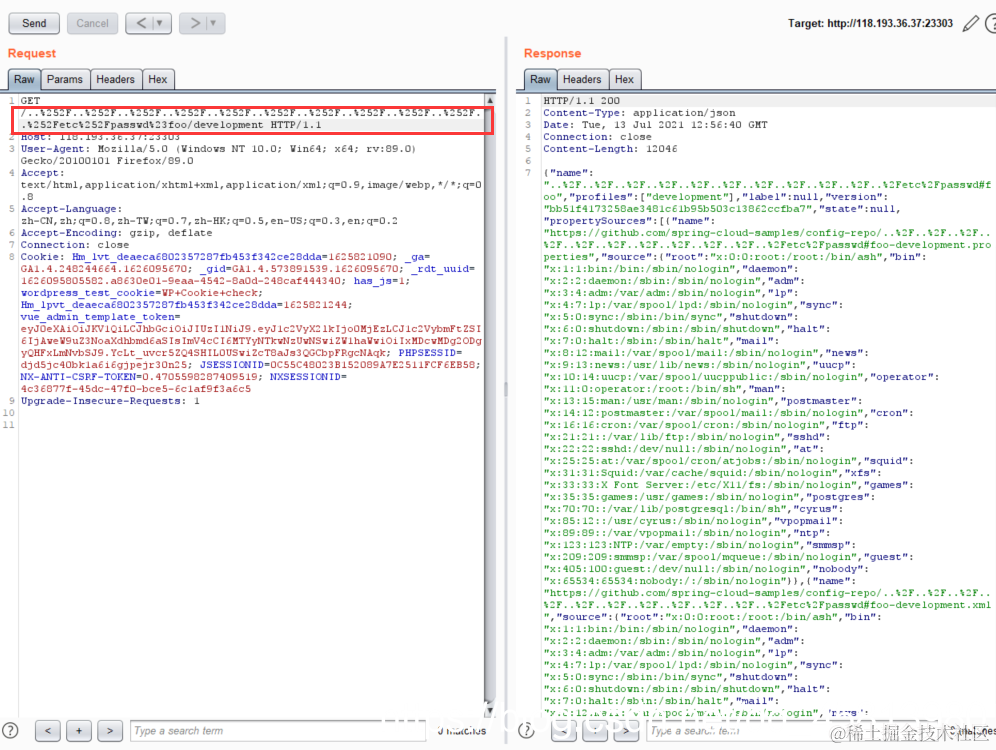996x750 pixels.
Task: Click request scrollbar down arrow
Action: 490,709
